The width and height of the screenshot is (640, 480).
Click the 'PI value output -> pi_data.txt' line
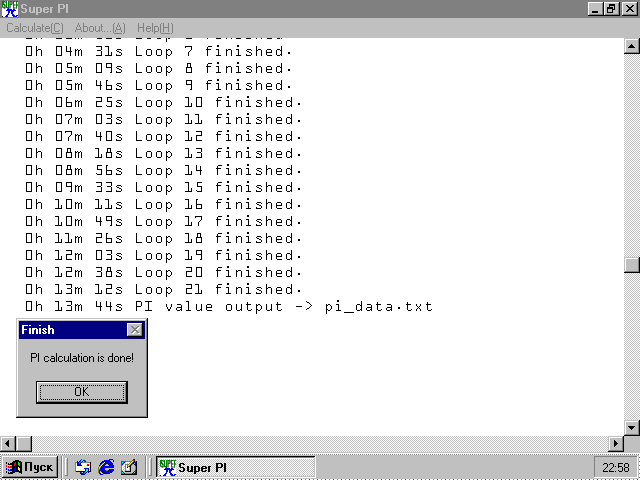229,307
